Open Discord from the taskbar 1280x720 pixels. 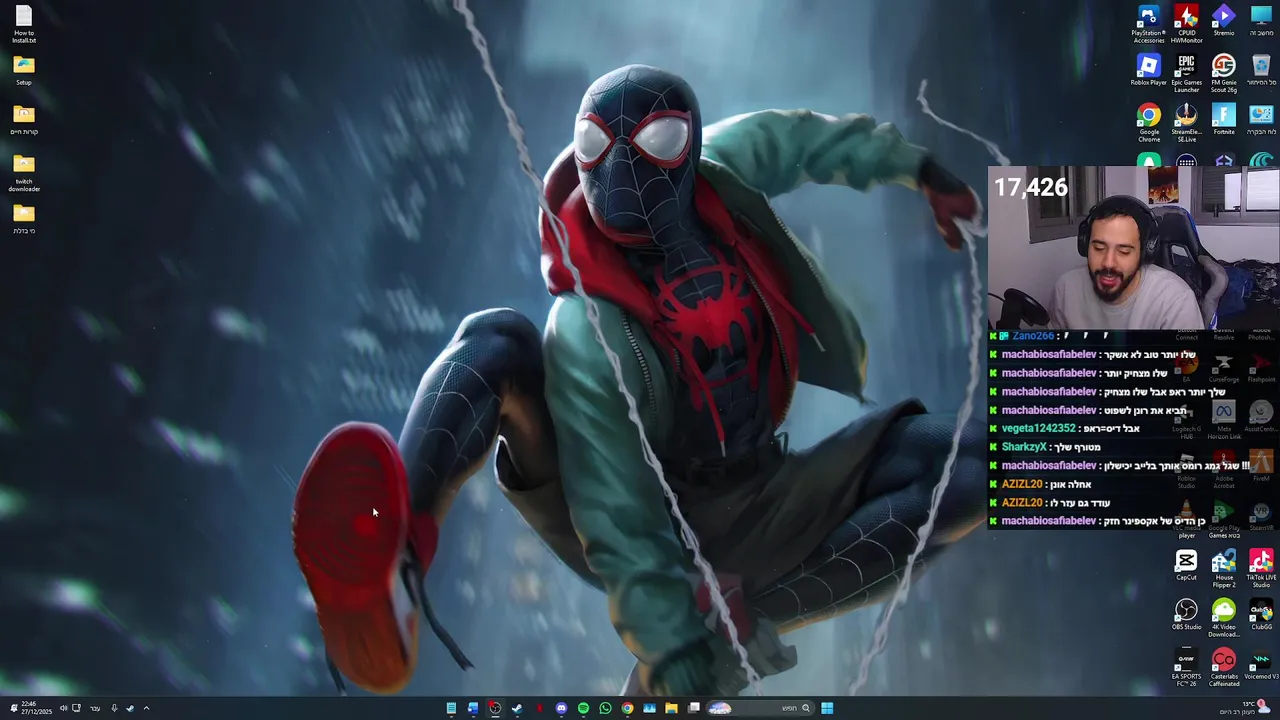[x=561, y=708]
